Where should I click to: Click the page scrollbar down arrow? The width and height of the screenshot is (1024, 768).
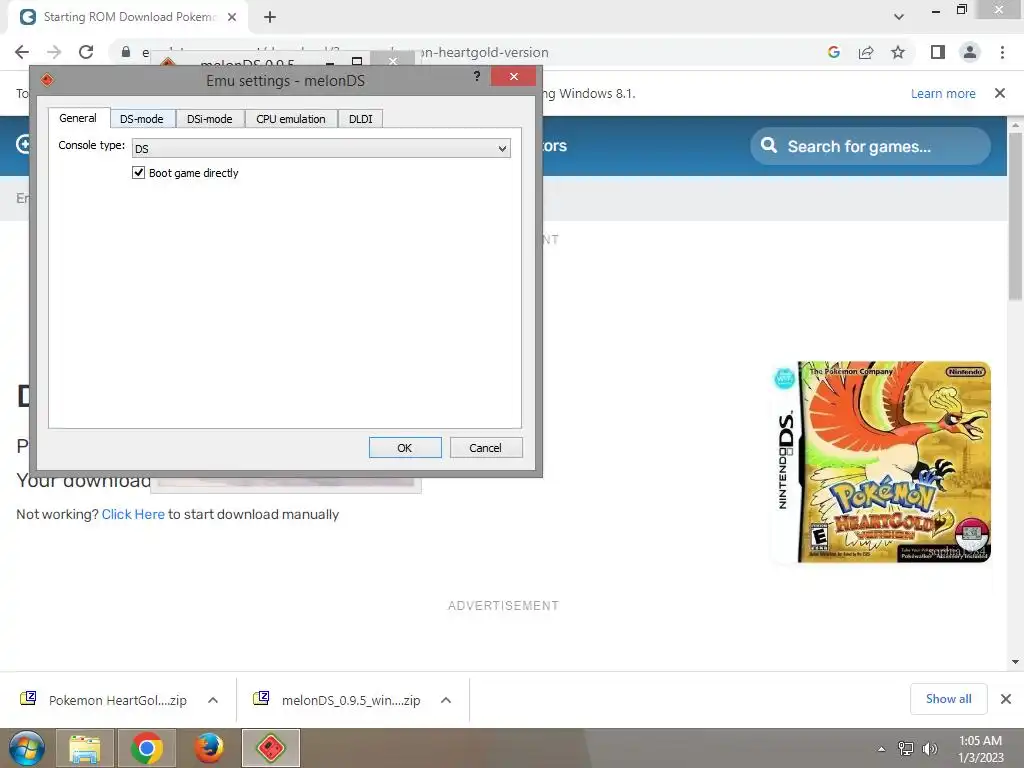pos(1016,662)
